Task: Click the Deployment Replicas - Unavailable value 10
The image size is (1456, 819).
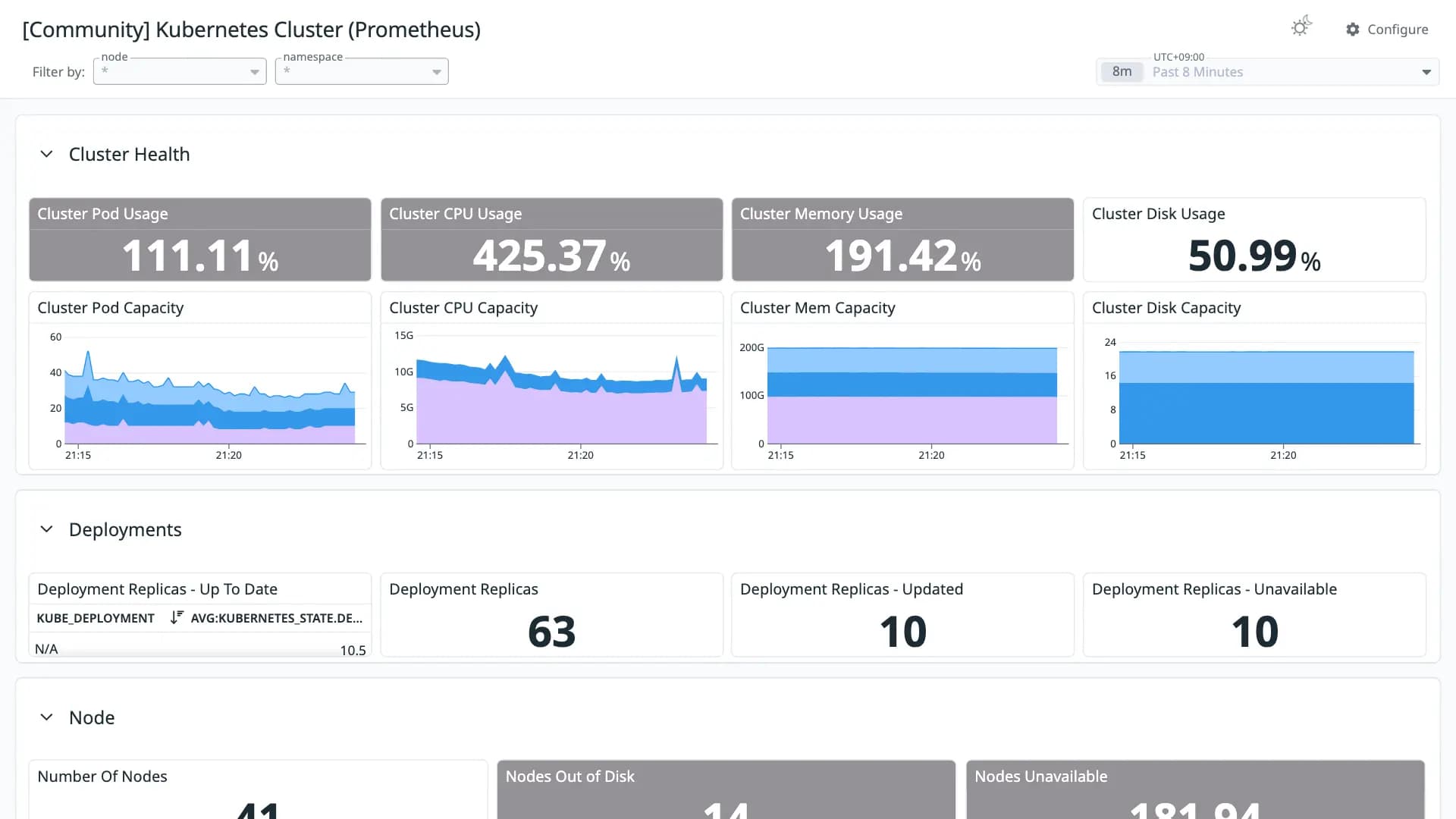Action: tap(1254, 632)
